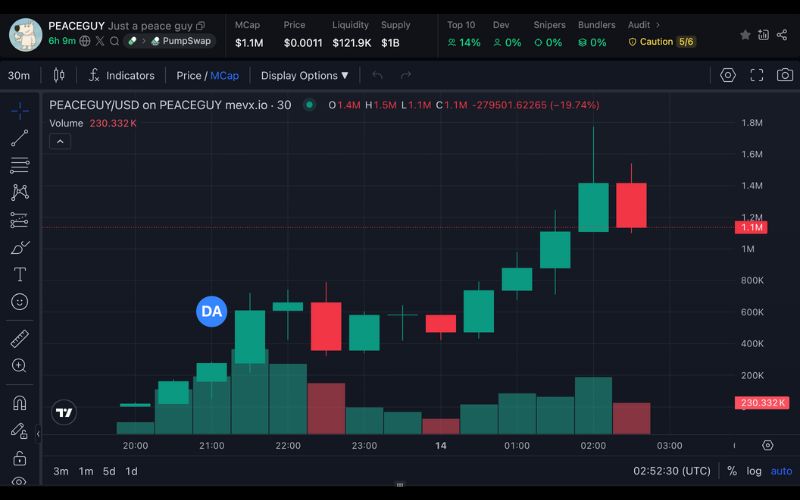Change the 30m chart interval

tap(19, 76)
